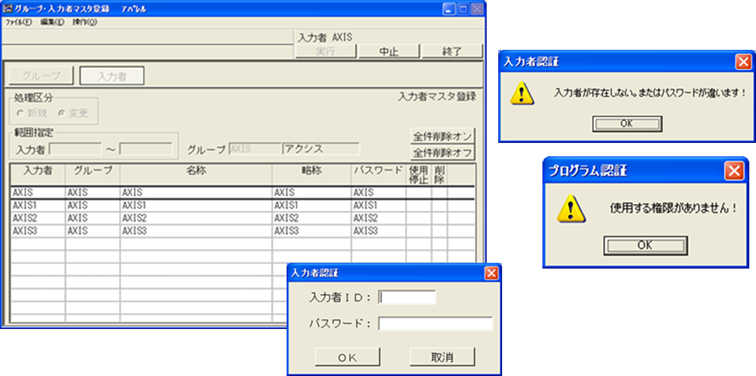Click the AXIS3 cell in パスワード column
This screenshot has width=756, height=376.
point(378,231)
